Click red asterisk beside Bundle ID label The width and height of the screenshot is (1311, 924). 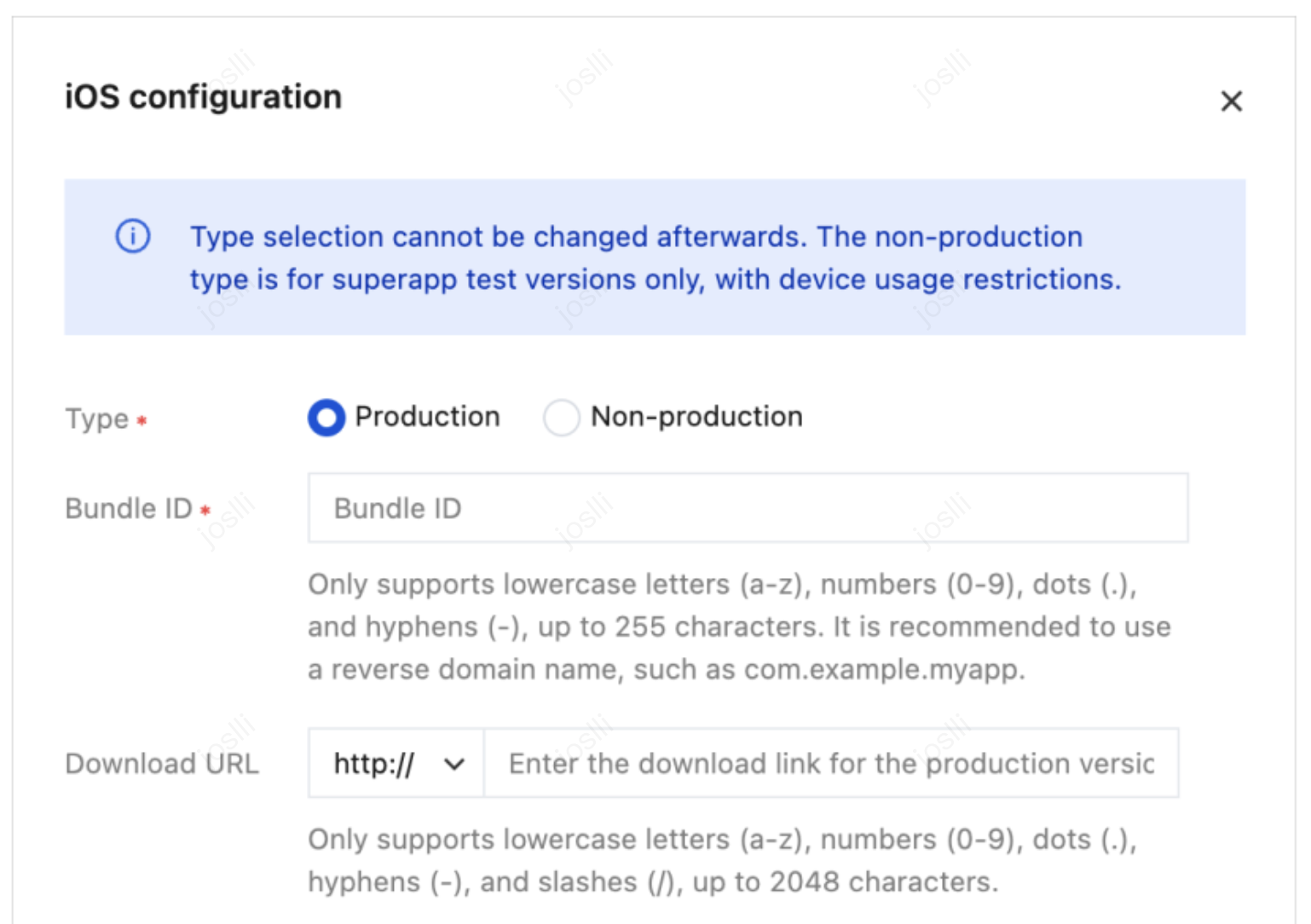205,510
